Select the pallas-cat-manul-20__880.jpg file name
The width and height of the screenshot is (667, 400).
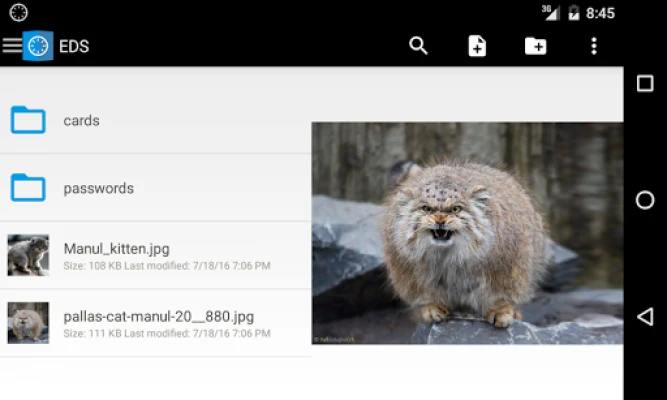coord(159,317)
